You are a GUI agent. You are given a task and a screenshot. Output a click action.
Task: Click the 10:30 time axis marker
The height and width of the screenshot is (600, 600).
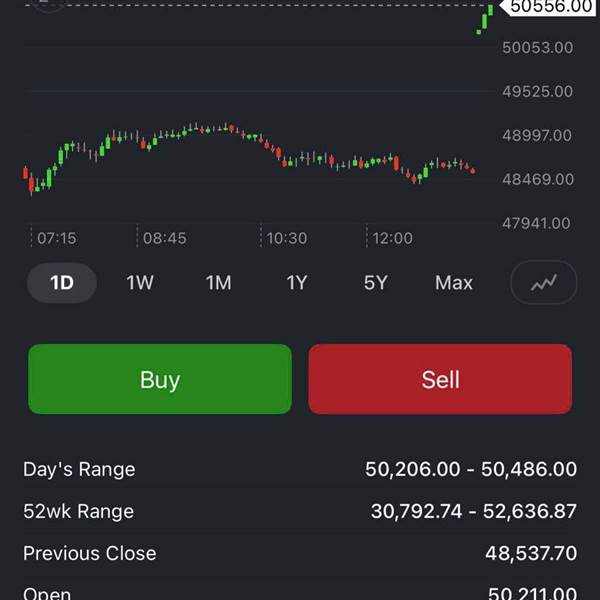pyautogui.click(x=286, y=238)
